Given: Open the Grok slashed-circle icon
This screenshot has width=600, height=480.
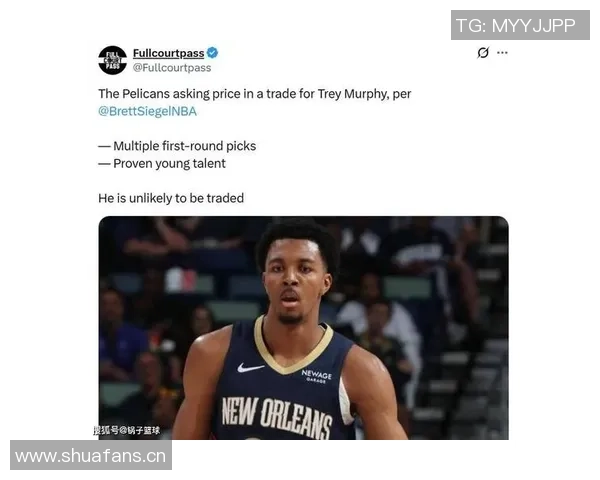Looking at the screenshot, I should coord(483,52).
